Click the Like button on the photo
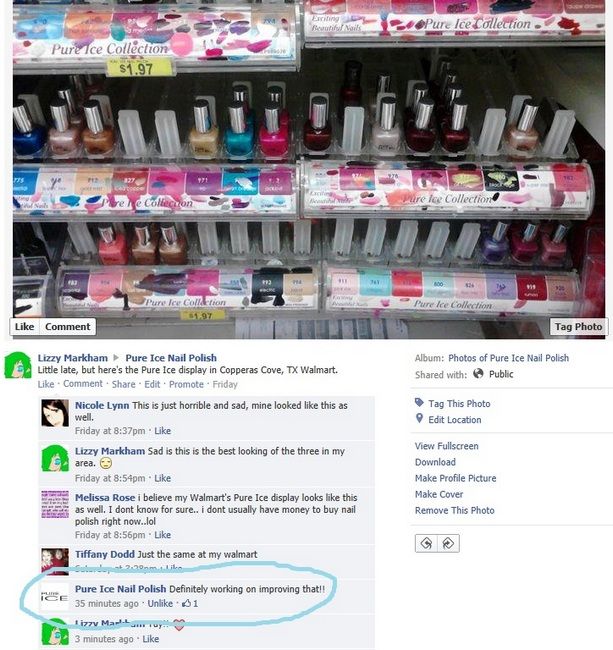The height and width of the screenshot is (650, 613). (x=24, y=327)
